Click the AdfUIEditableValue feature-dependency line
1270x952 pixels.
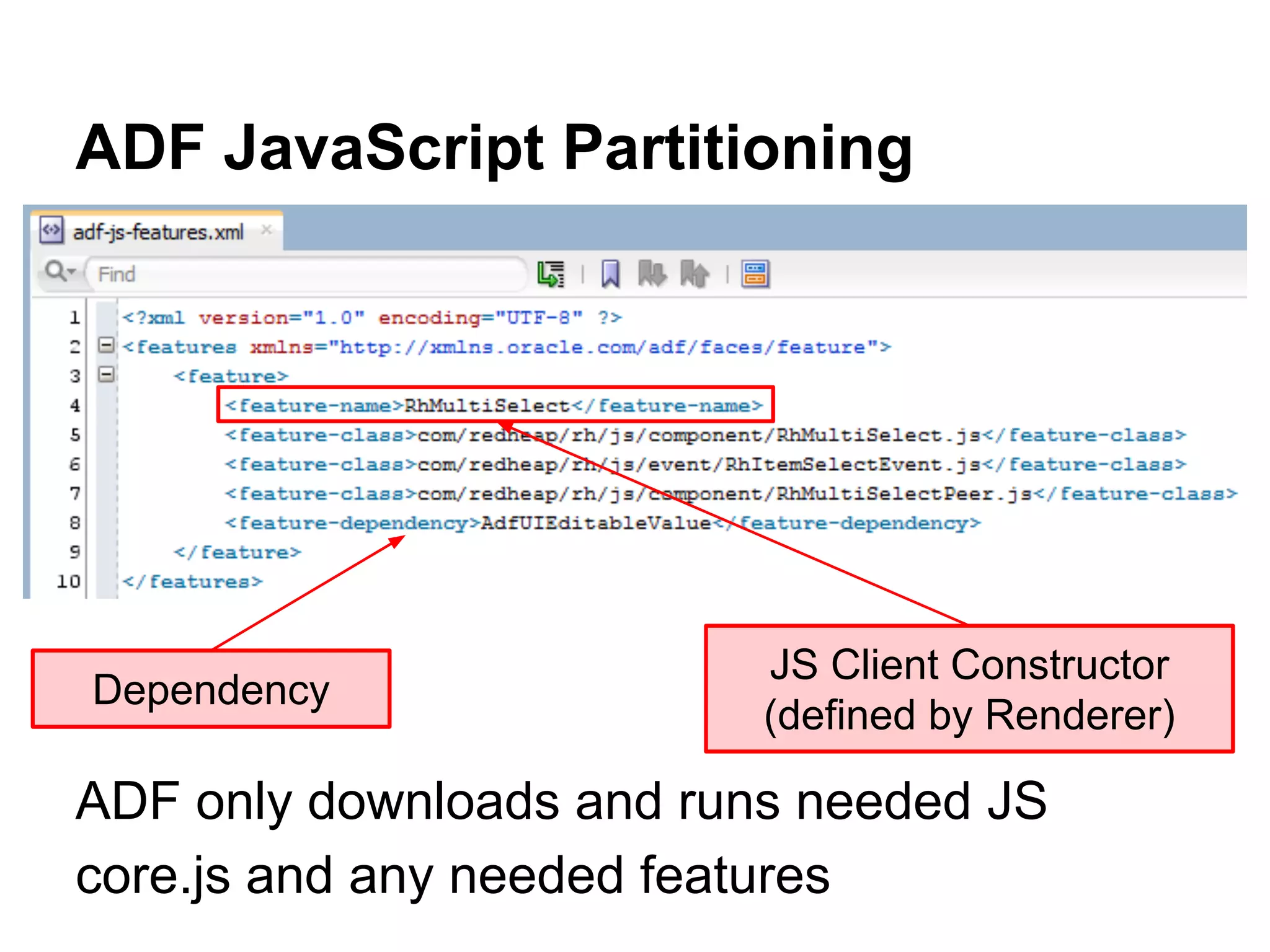click(x=603, y=523)
